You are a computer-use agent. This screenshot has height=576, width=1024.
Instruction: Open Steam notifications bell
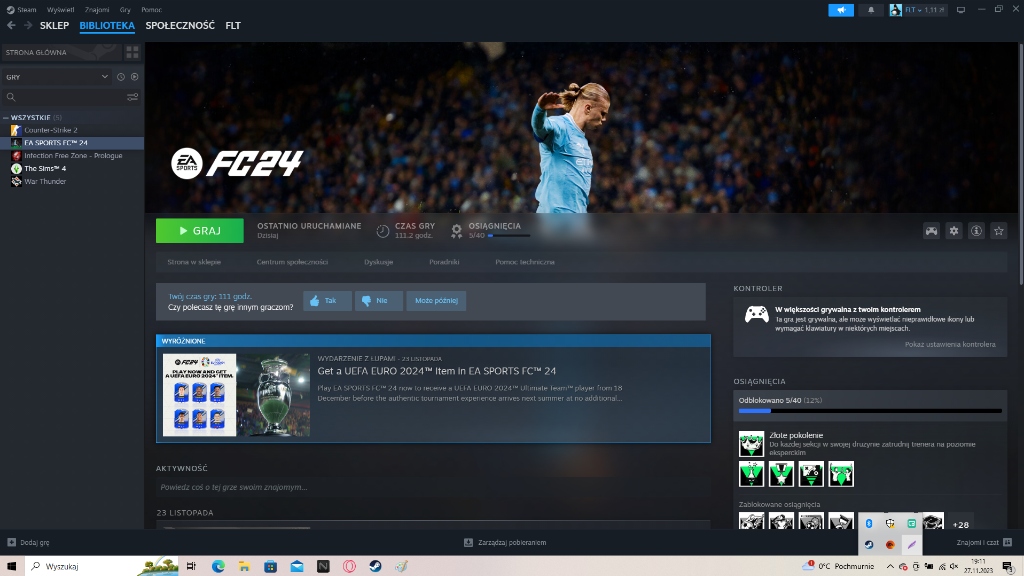click(x=871, y=10)
